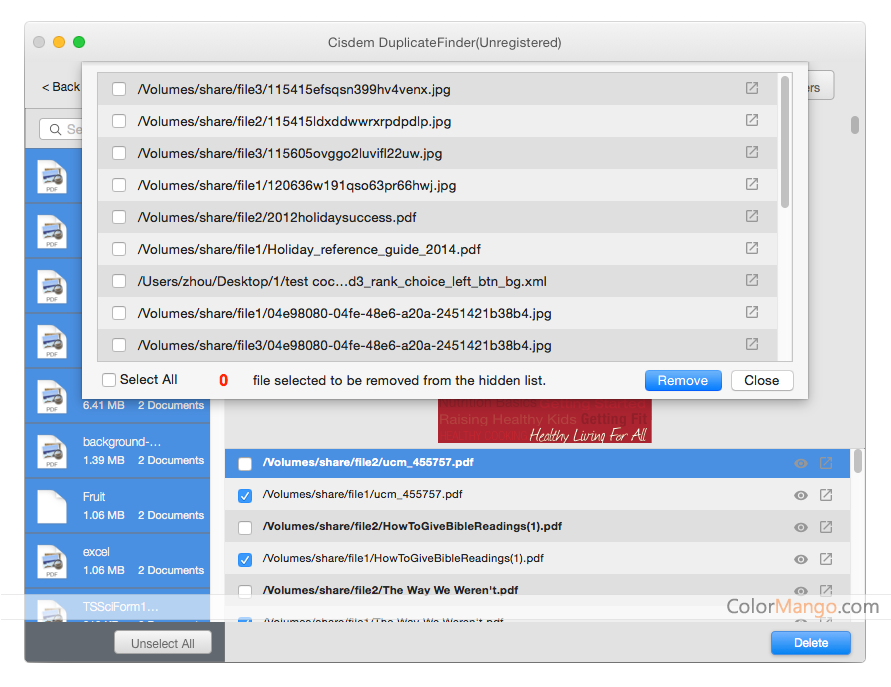Image resolution: width=891 pixels, height=687 pixels.
Task: Check the box for rank_choice_left_btn_bg.xml
Action: (x=119, y=281)
